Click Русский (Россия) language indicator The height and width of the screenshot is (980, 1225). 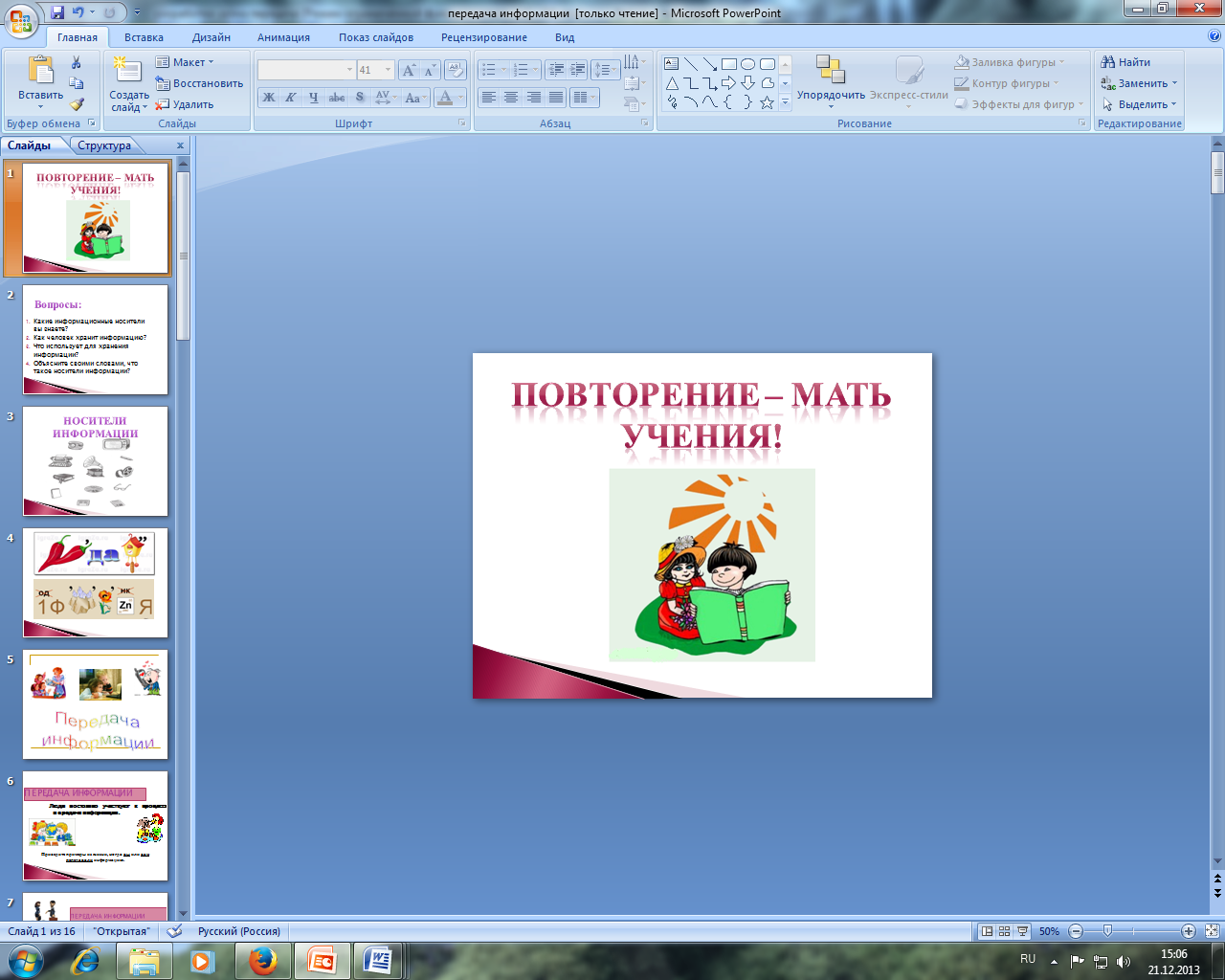[239, 931]
